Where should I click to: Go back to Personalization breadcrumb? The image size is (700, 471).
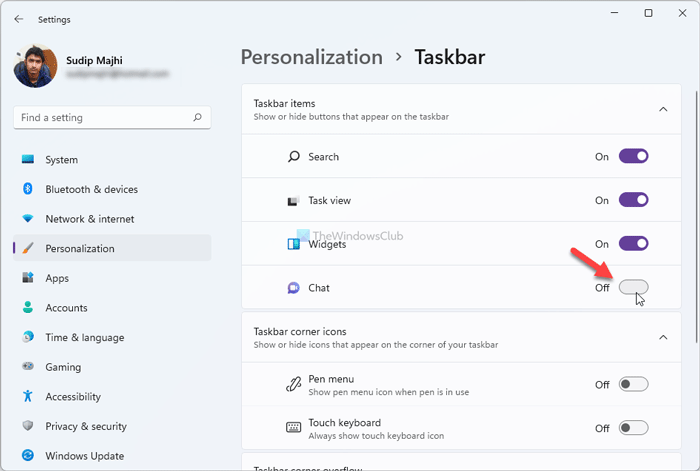[311, 57]
